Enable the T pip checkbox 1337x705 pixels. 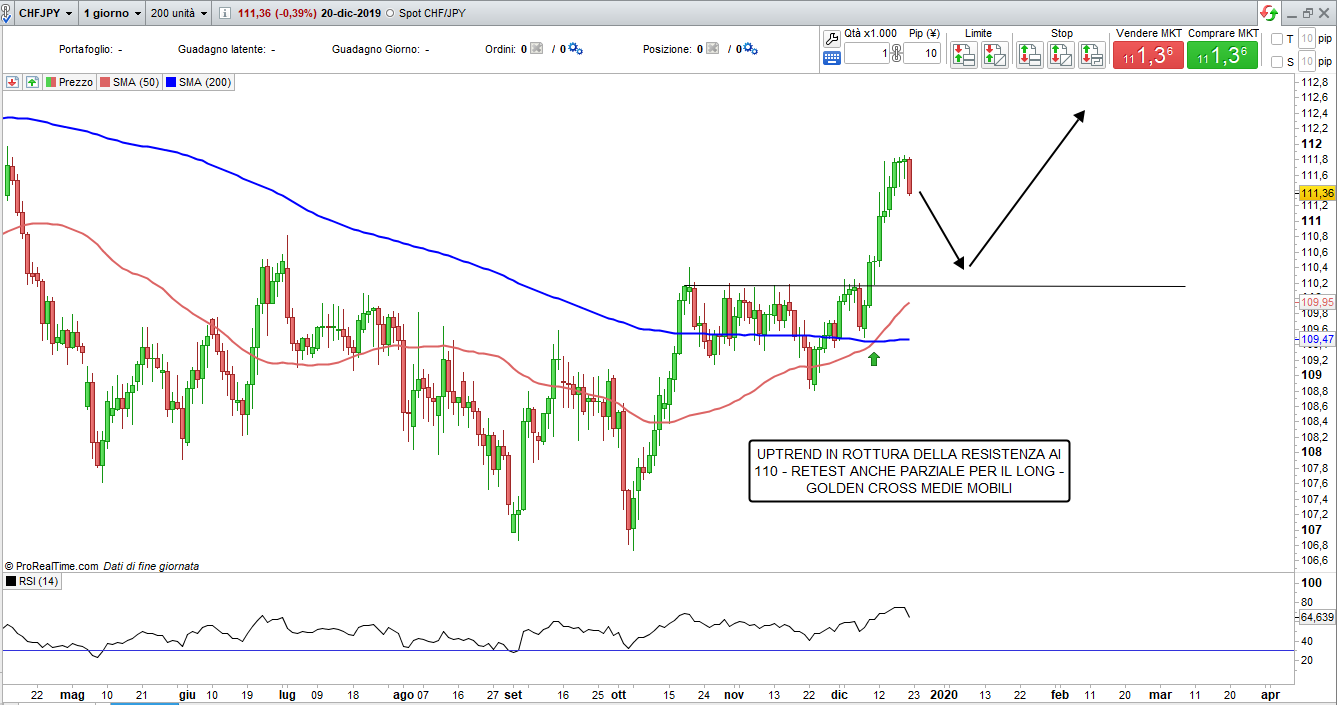tap(1276, 39)
